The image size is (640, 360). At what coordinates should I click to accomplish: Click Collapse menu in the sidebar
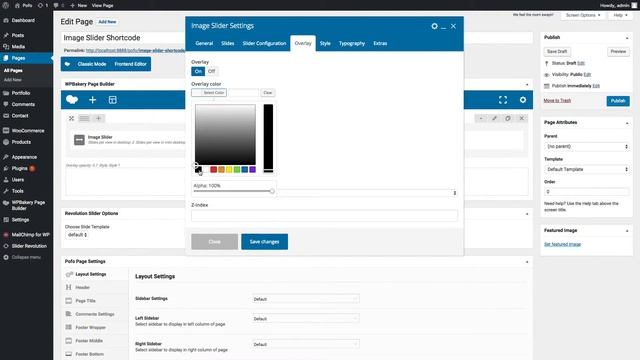26,257
